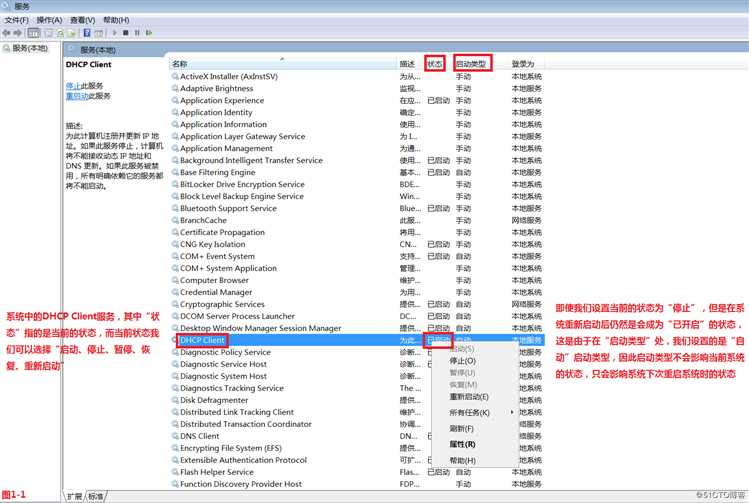Click the Stop Service square icon
This screenshot has width=749, height=503.
click(x=126, y=33)
